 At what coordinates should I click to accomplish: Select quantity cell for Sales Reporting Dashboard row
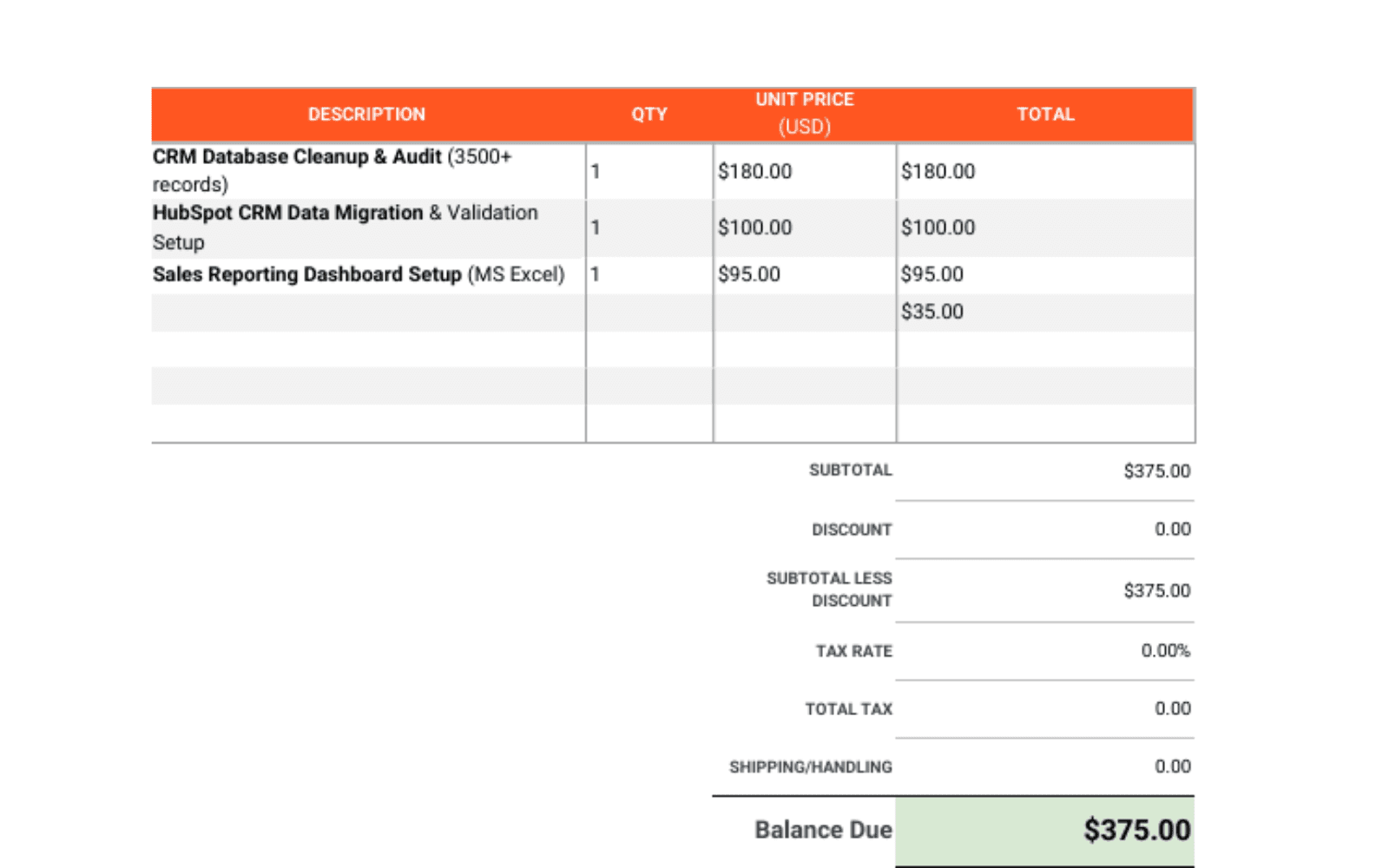click(x=649, y=274)
